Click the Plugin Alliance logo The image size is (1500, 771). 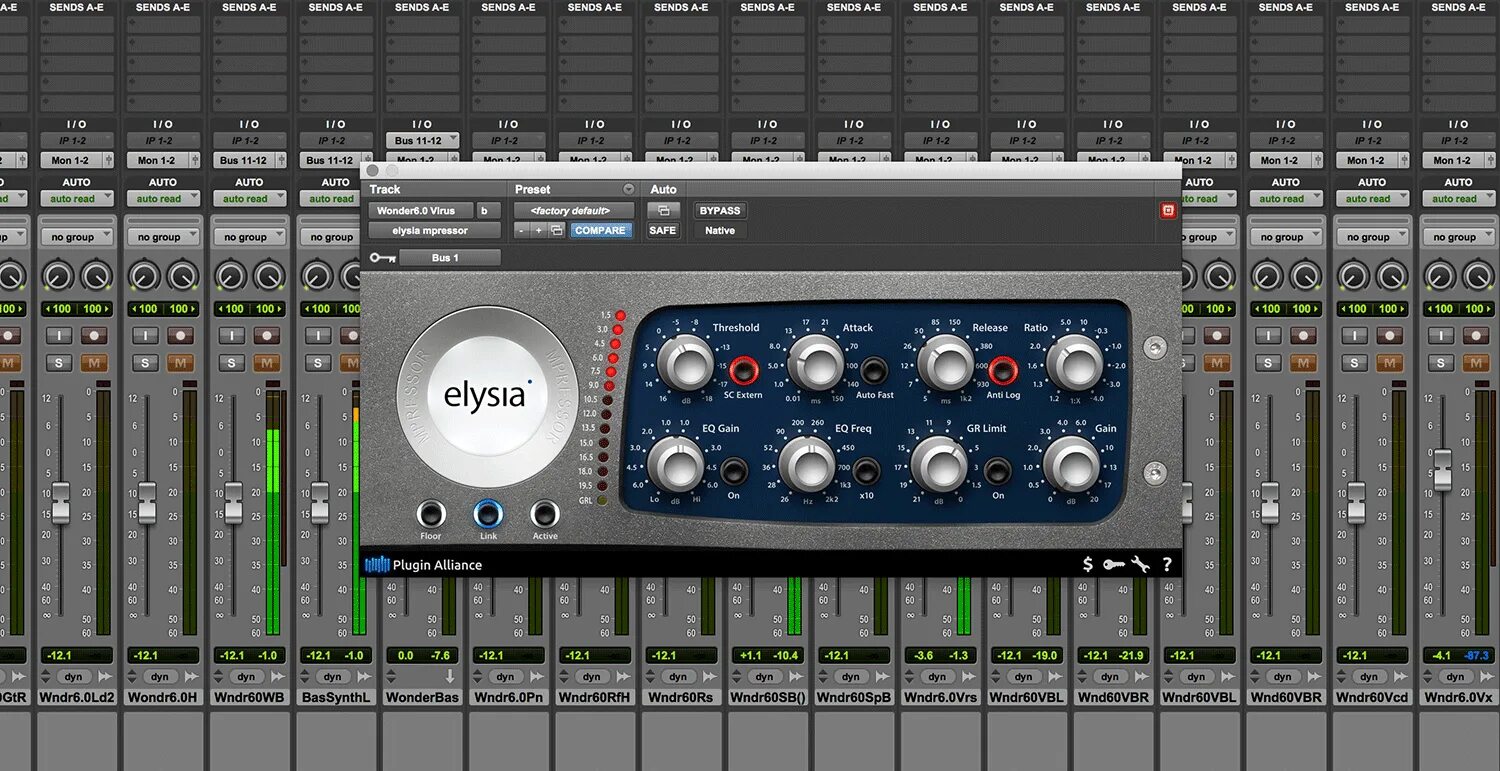(x=424, y=565)
